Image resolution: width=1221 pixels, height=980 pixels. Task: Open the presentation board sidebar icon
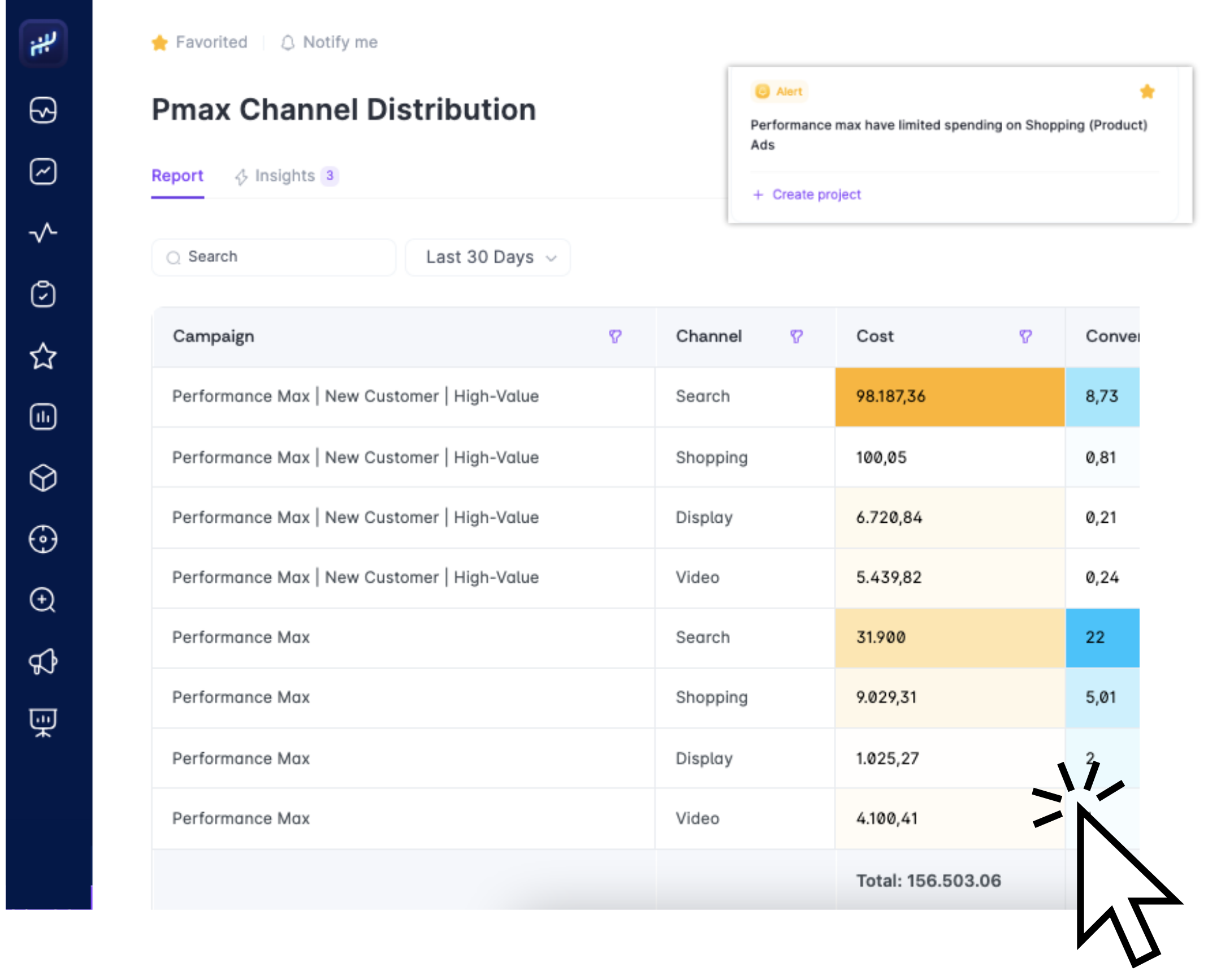pyautogui.click(x=43, y=722)
